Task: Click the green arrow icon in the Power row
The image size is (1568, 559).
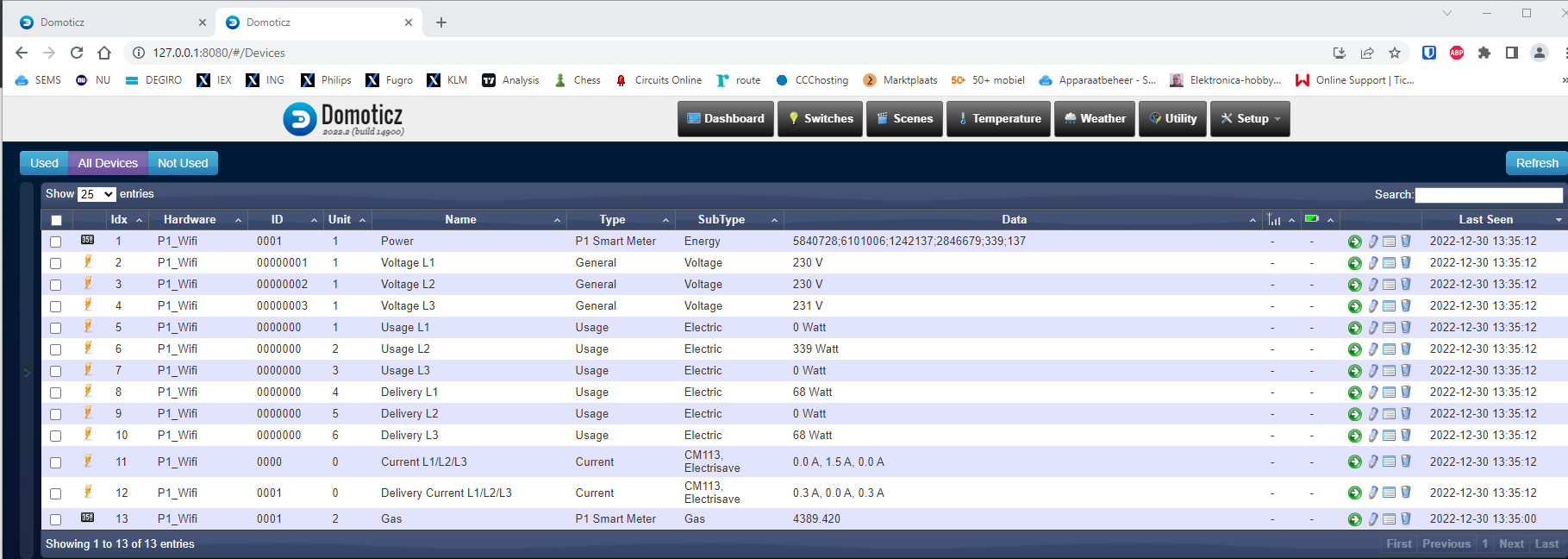Action: (x=1355, y=242)
